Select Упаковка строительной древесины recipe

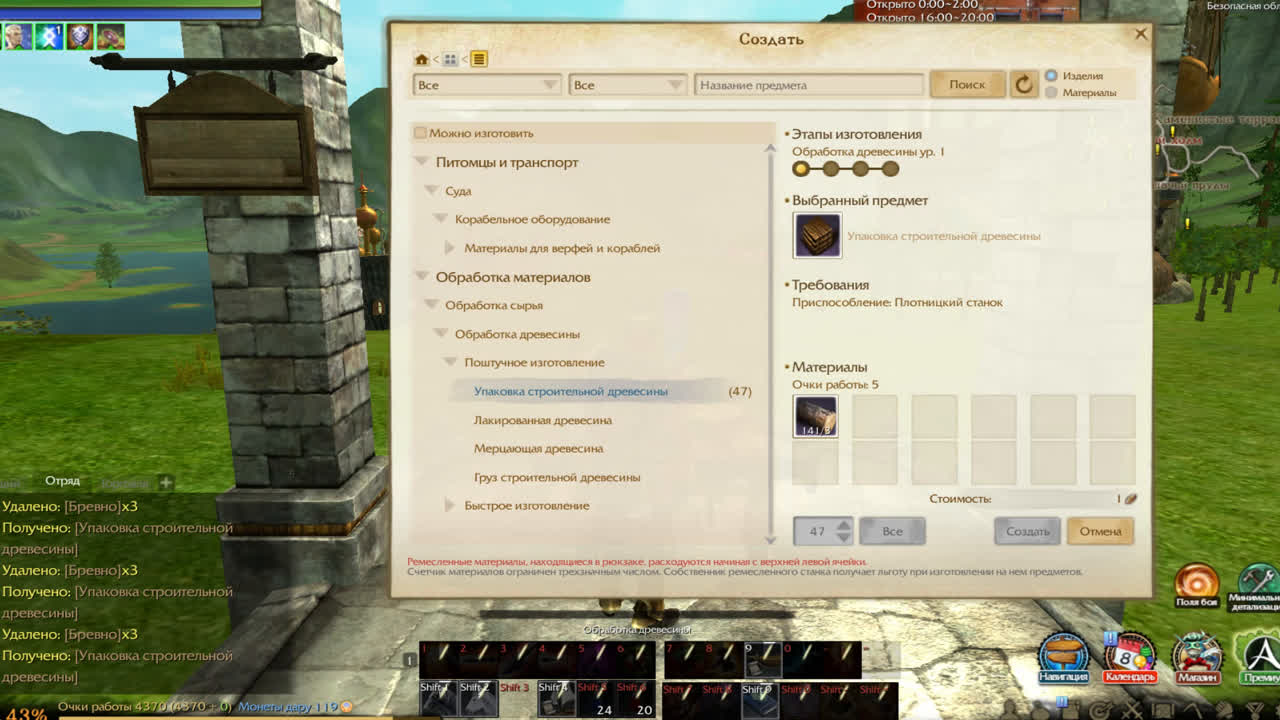tap(570, 391)
